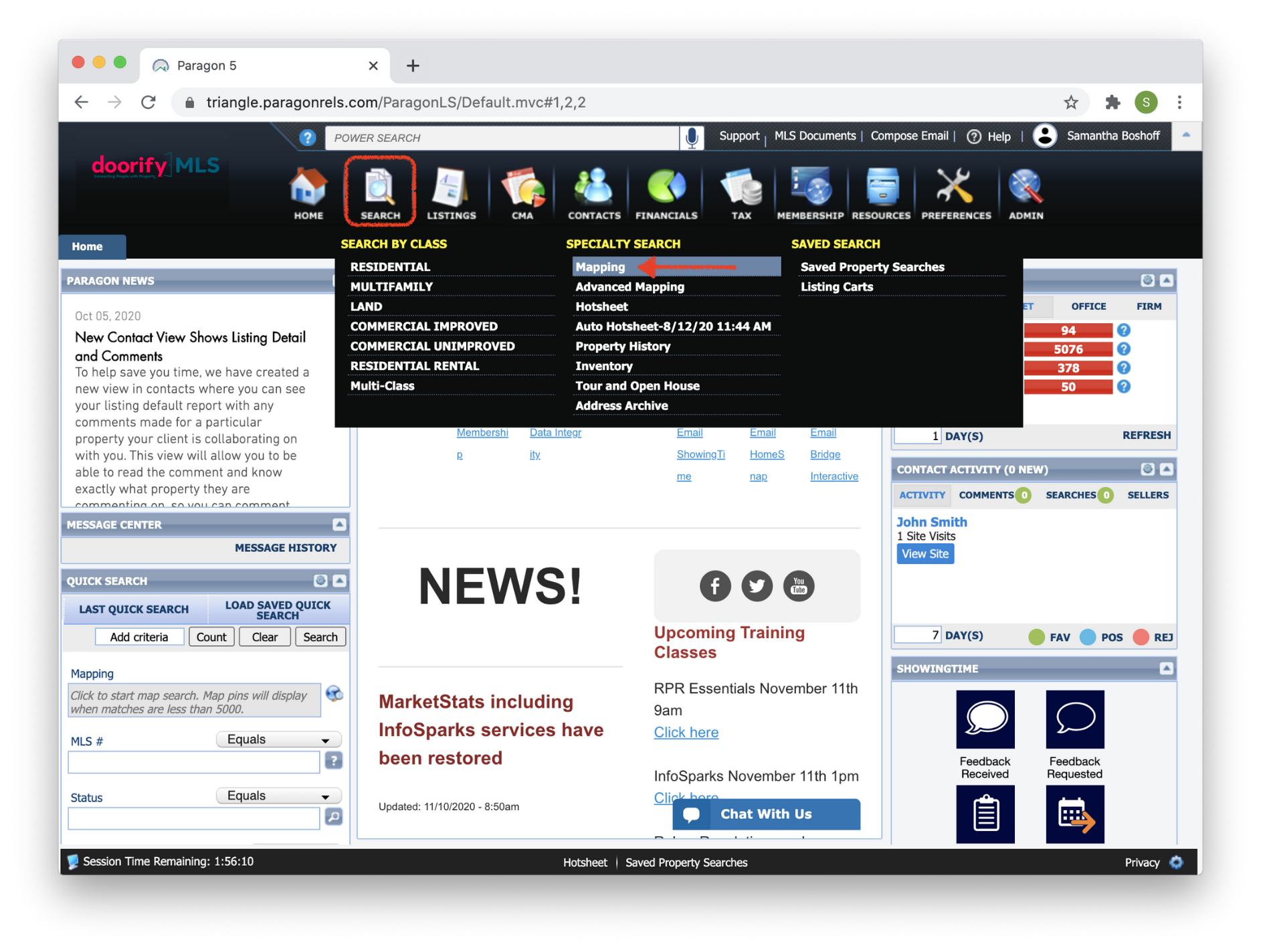The width and height of the screenshot is (1261, 952).
Task: Open the MLS # Equals dropdown
Action: (x=278, y=739)
